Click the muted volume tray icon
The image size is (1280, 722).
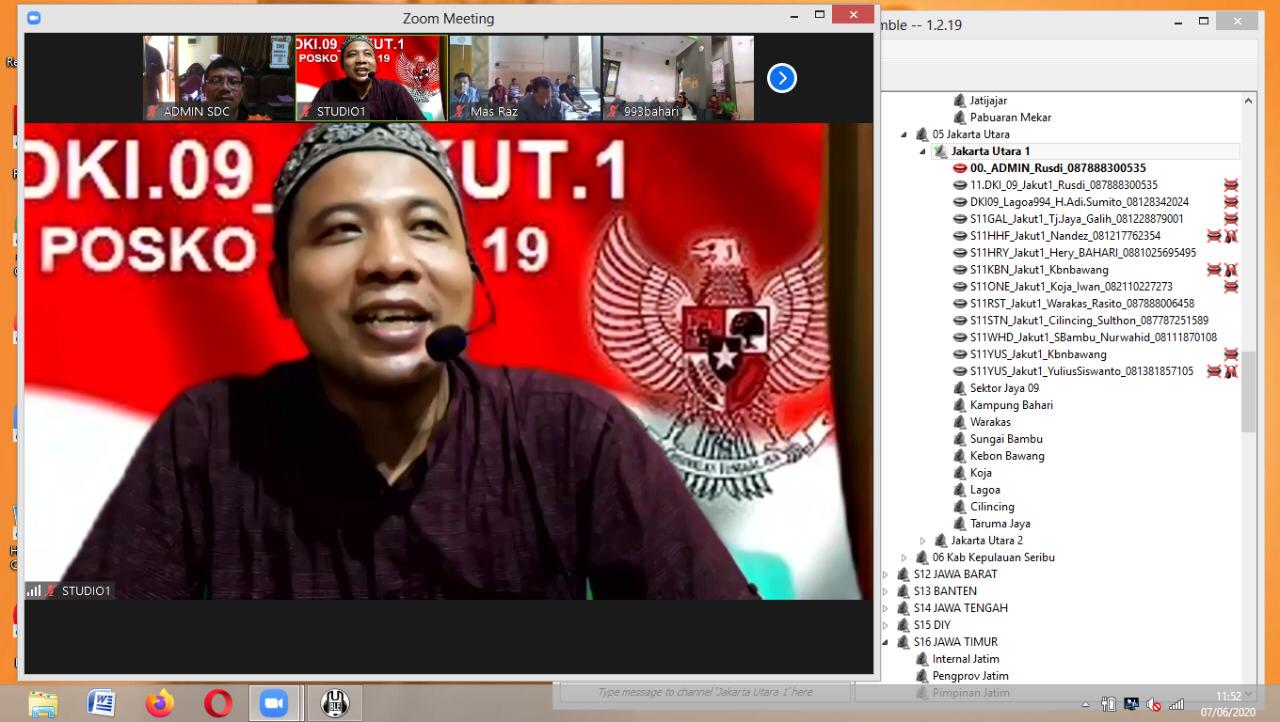pyautogui.click(x=1153, y=704)
